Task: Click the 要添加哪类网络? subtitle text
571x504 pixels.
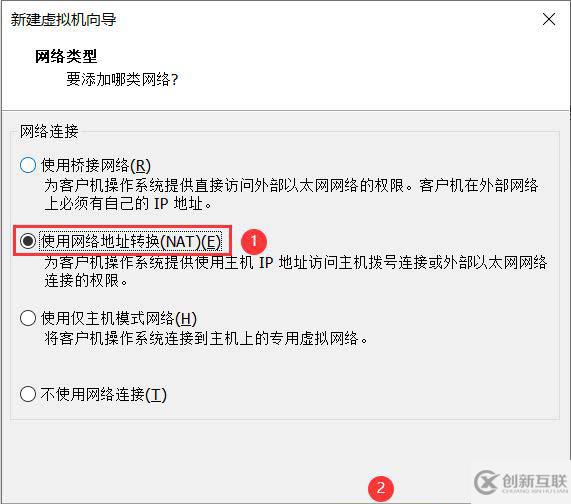Action: pos(122,79)
